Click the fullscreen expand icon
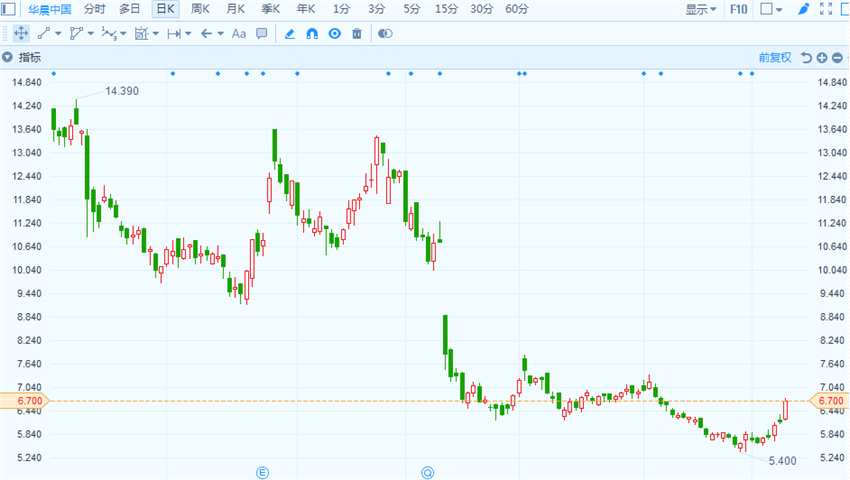This screenshot has height=480, width=850. coord(826,9)
